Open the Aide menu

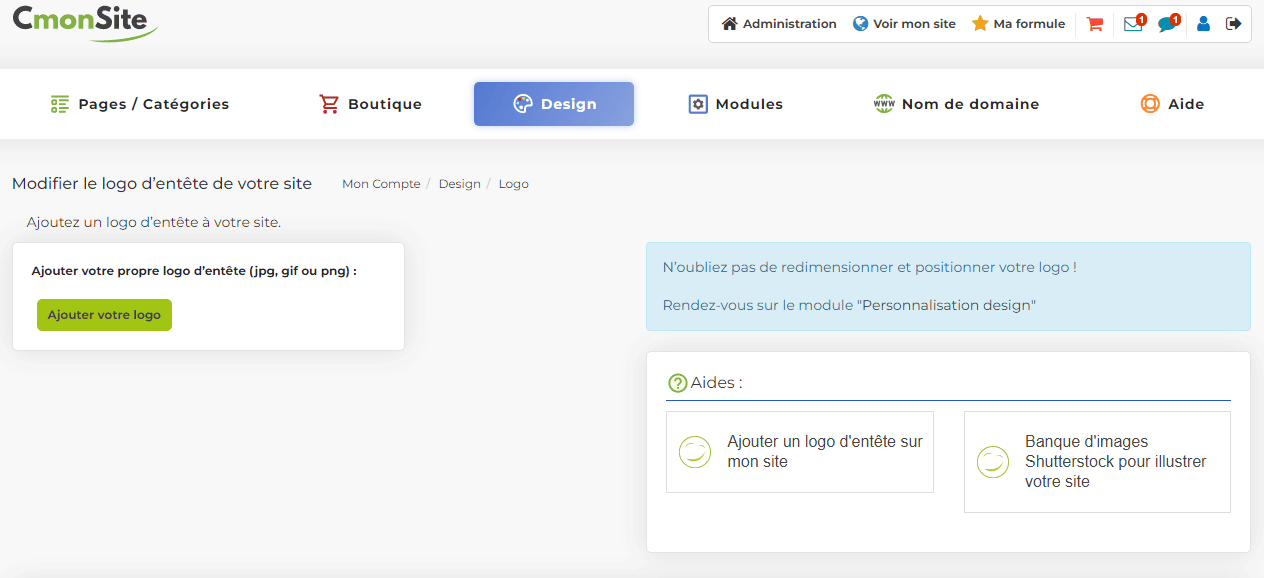pyautogui.click(x=1172, y=104)
